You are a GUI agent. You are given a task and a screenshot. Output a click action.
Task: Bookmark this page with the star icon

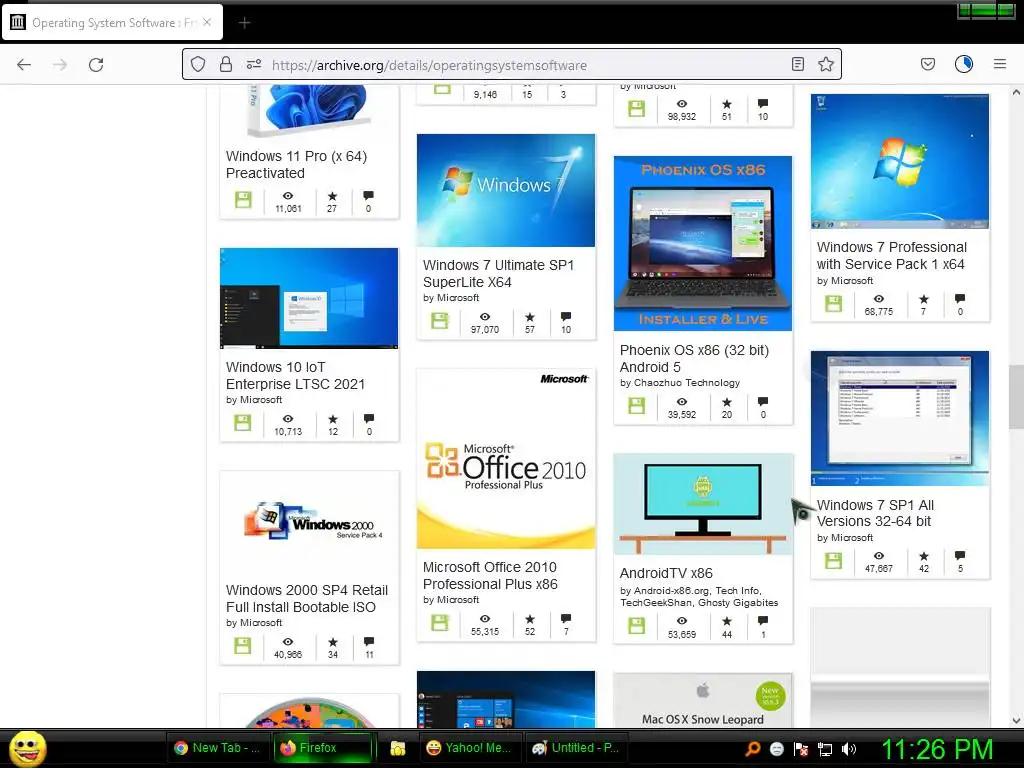tap(825, 64)
